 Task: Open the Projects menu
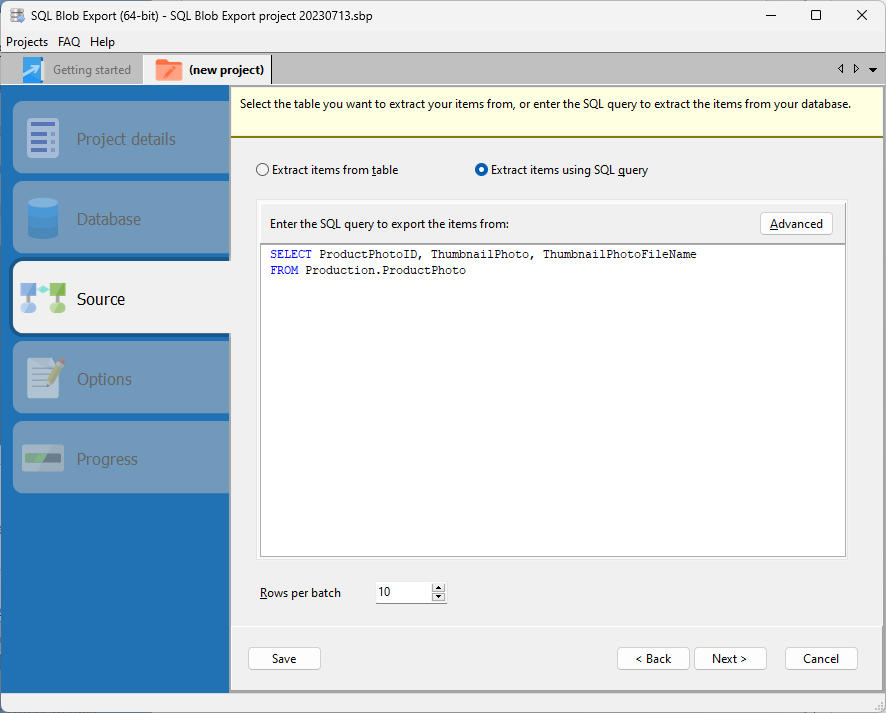click(26, 42)
